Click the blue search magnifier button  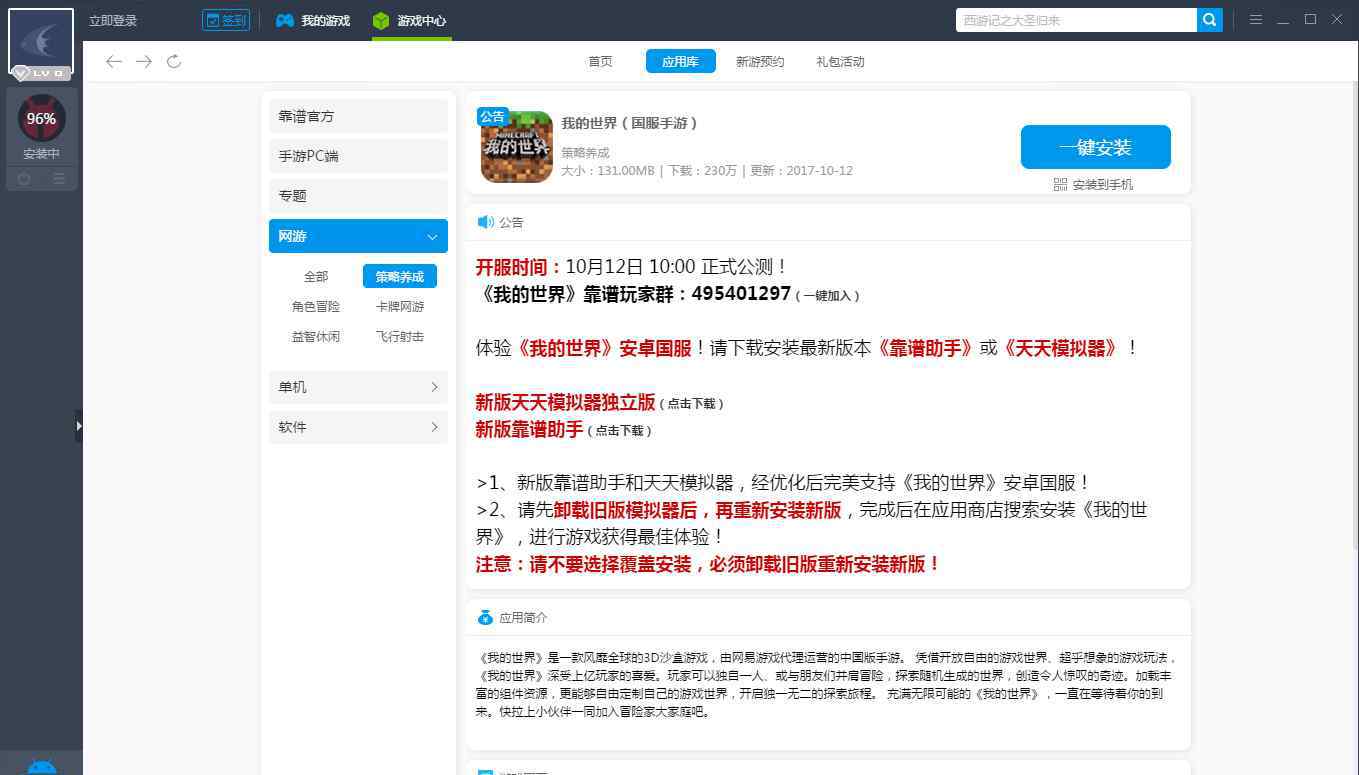(1210, 20)
